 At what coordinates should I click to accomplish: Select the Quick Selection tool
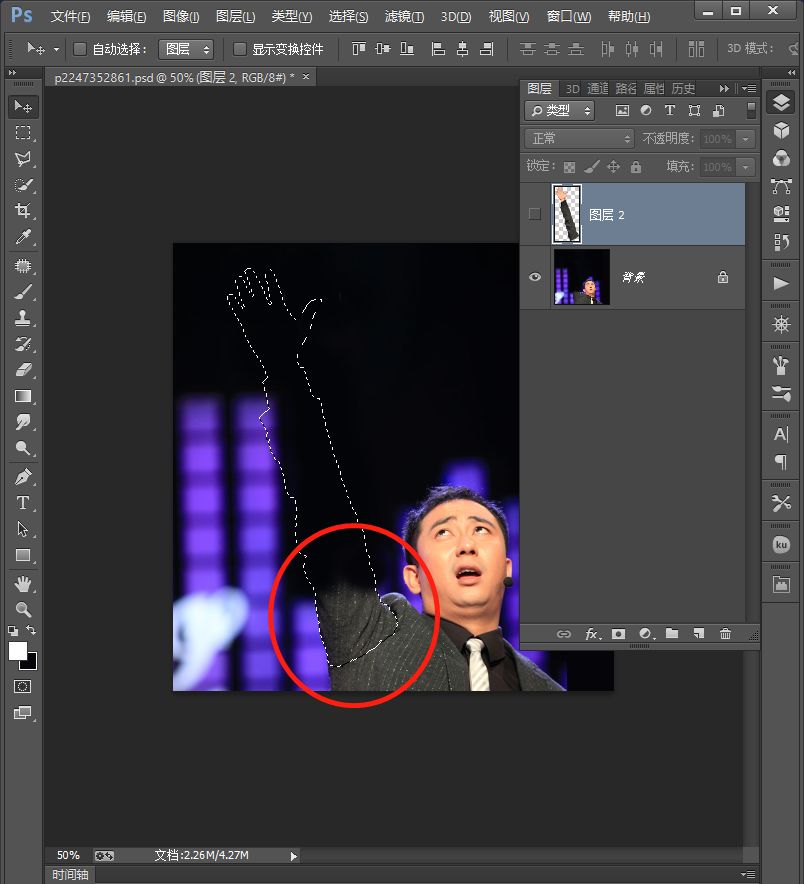click(x=23, y=185)
